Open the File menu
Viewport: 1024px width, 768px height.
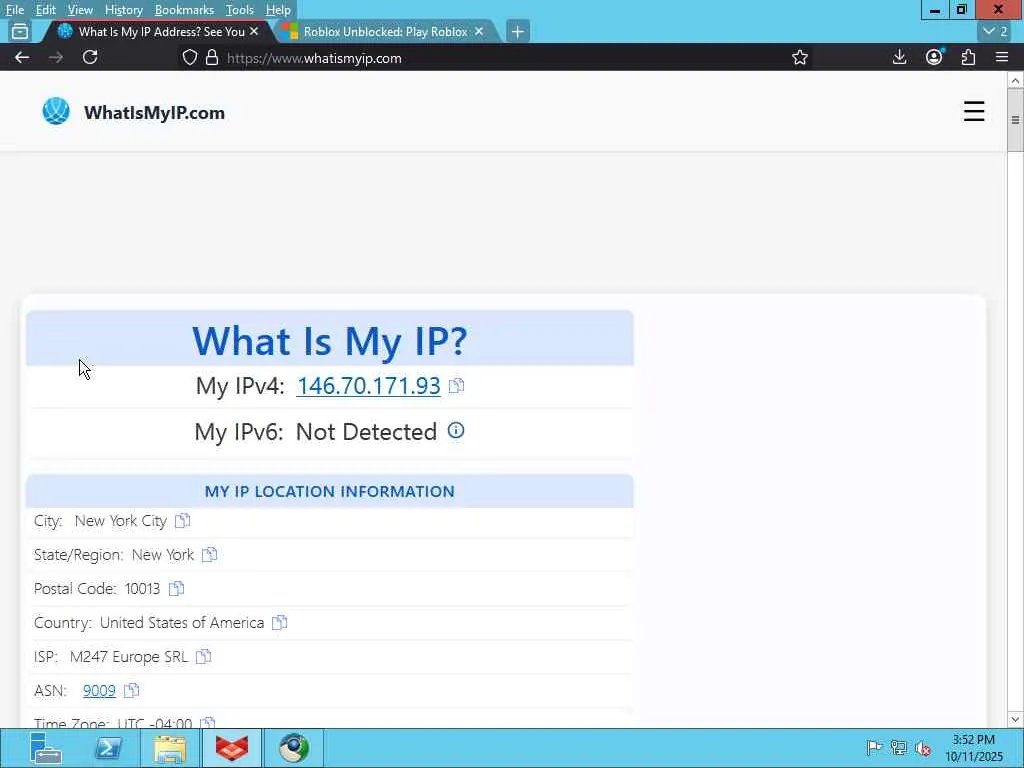[x=15, y=10]
